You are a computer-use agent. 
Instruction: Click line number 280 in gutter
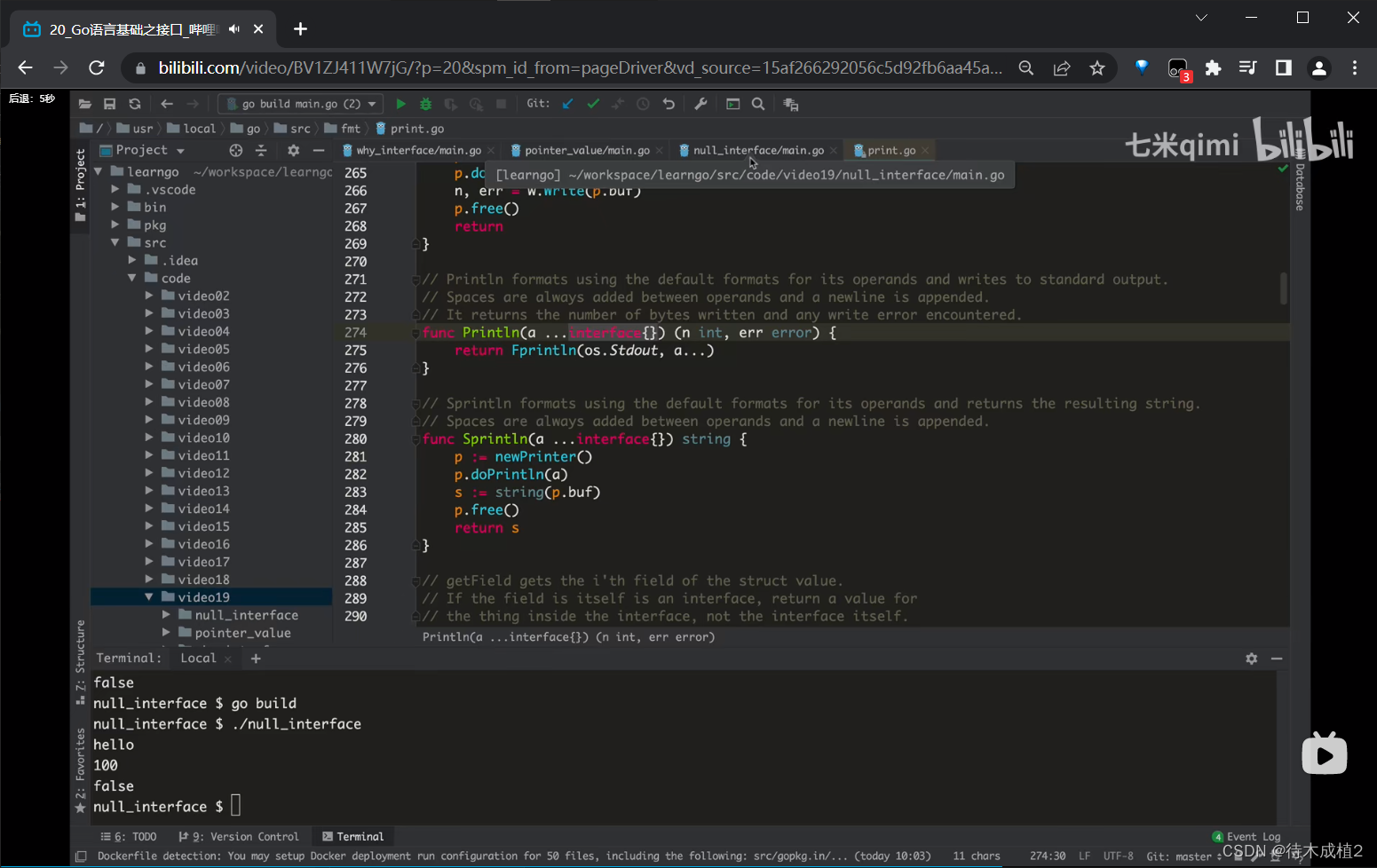pyautogui.click(x=356, y=438)
